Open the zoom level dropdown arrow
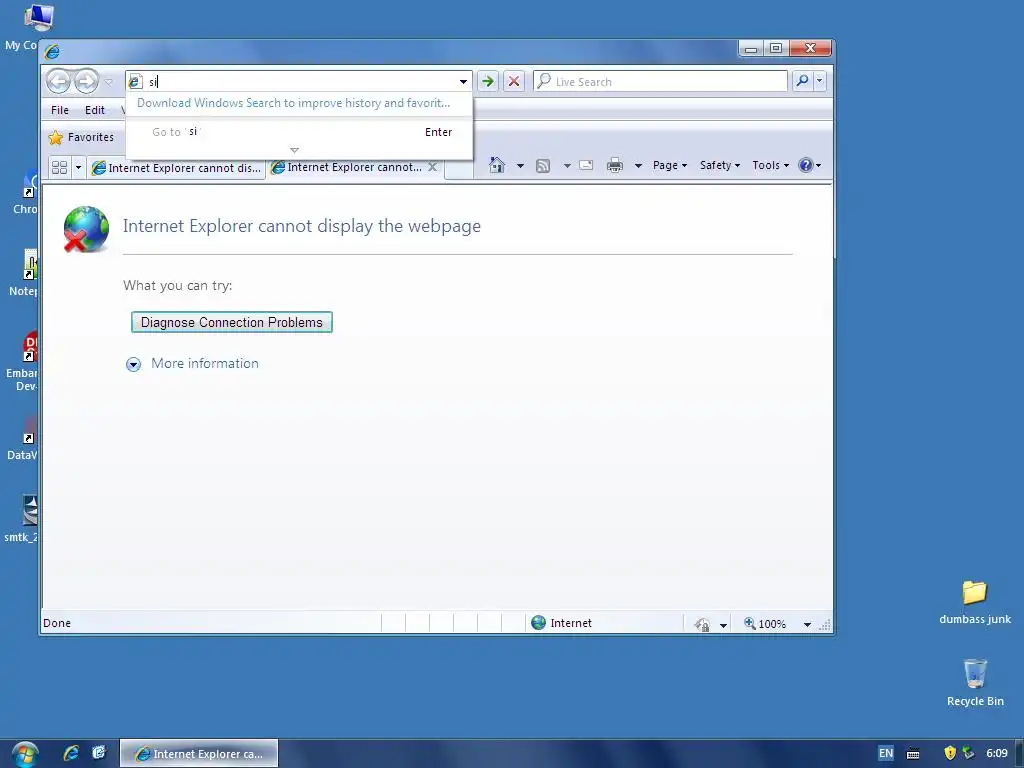The width and height of the screenshot is (1024, 768). click(x=807, y=624)
